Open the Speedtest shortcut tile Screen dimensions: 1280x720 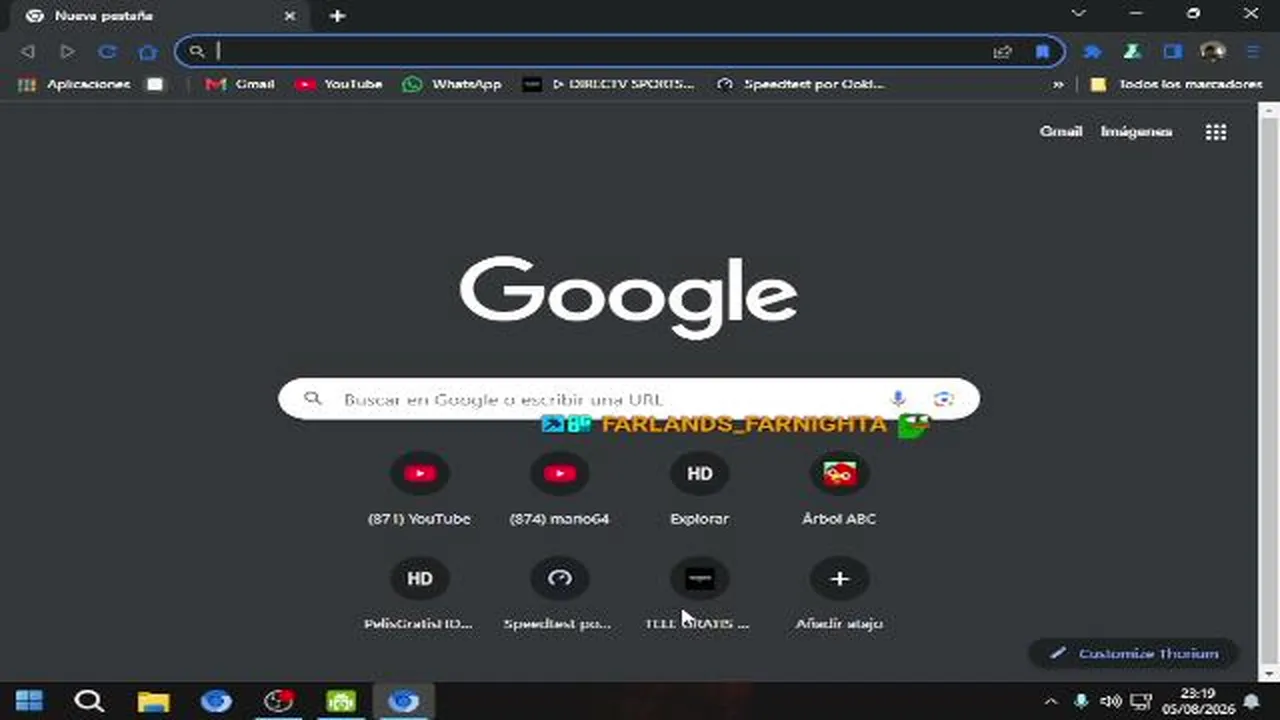pos(559,593)
